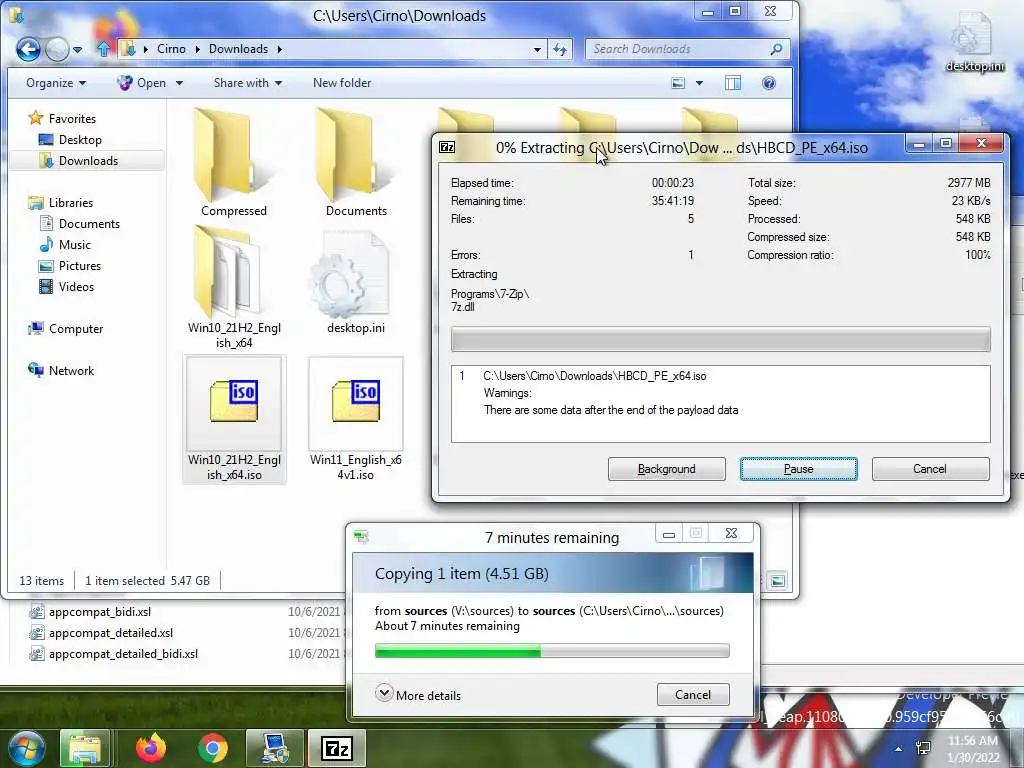Click New folder in toolbar
Screen dimensions: 1024x768
342,83
